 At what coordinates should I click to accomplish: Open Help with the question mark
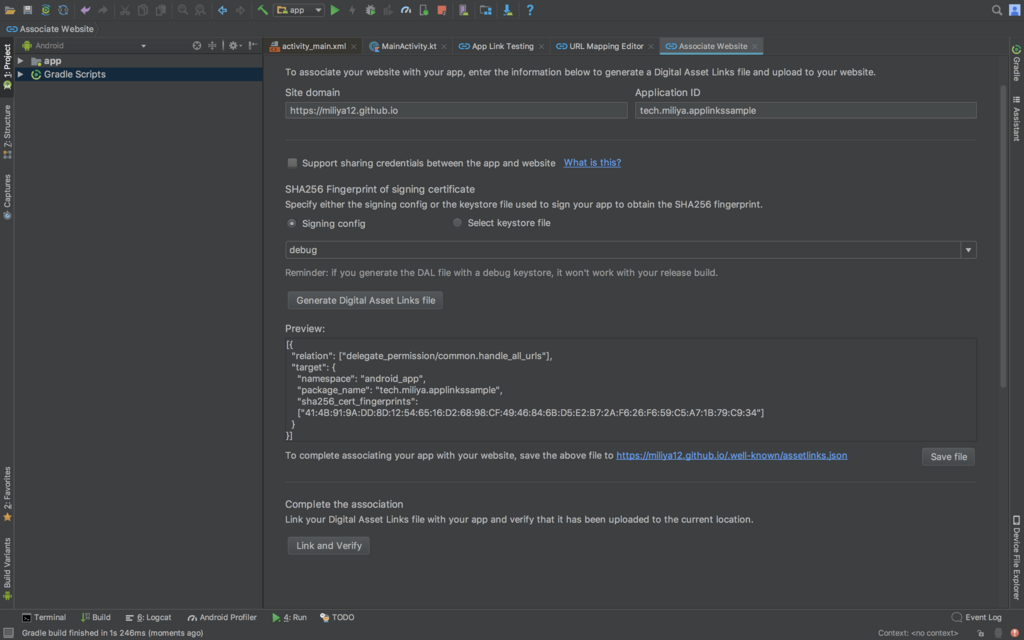coord(530,10)
